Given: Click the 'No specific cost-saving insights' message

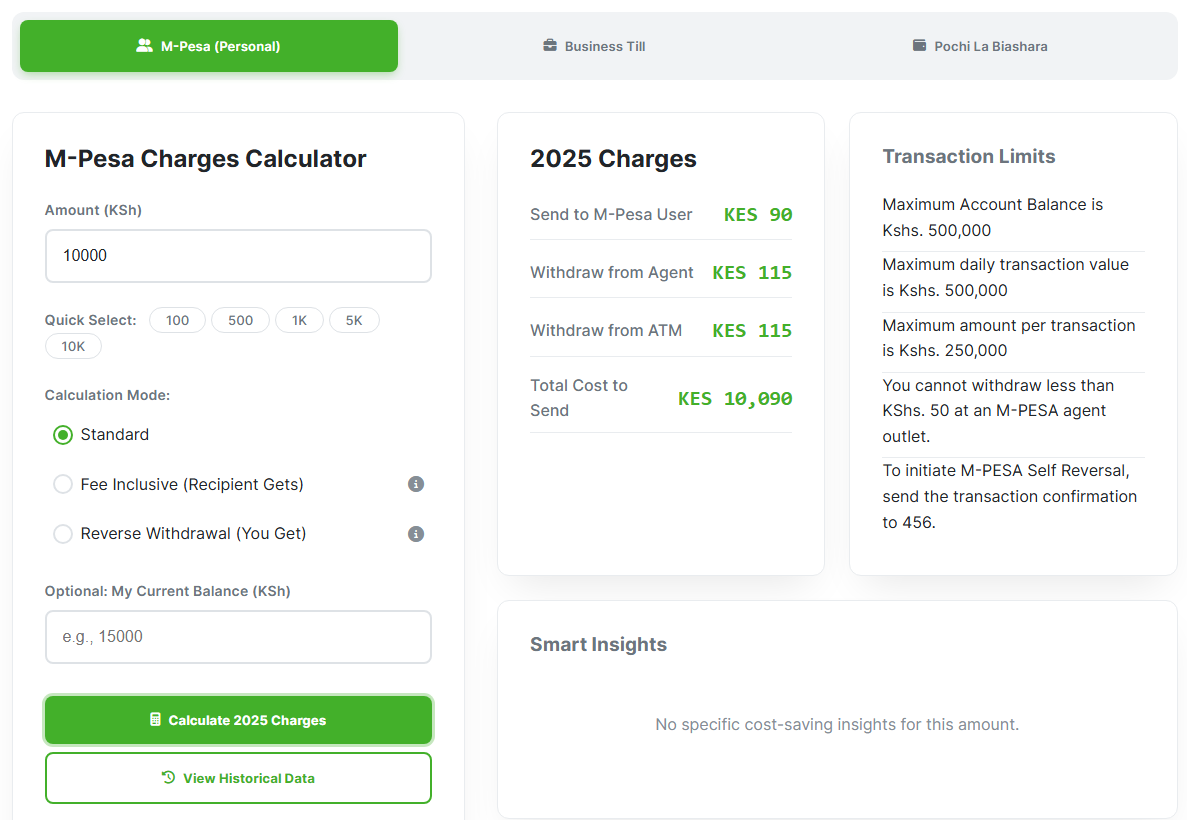Looking at the screenshot, I should click(x=837, y=725).
